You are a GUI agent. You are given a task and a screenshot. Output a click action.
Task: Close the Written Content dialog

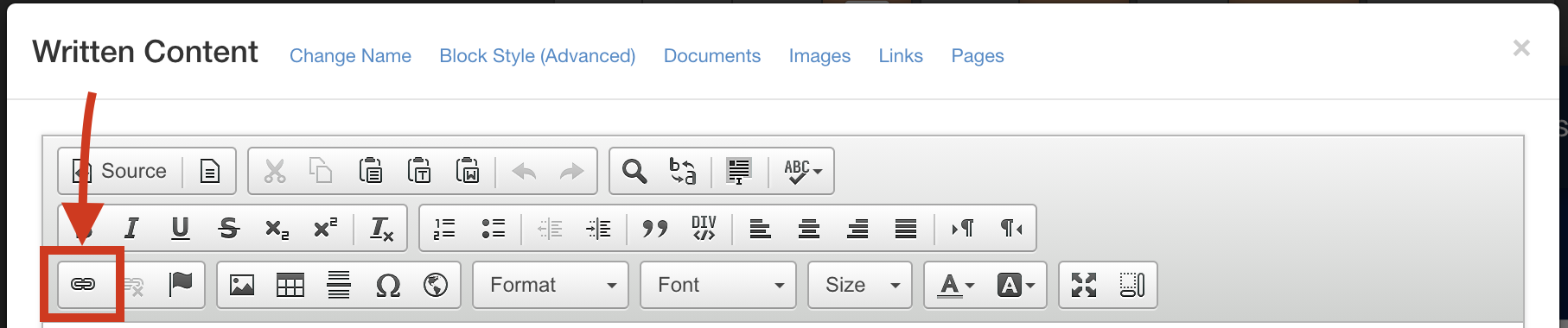(x=1521, y=48)
